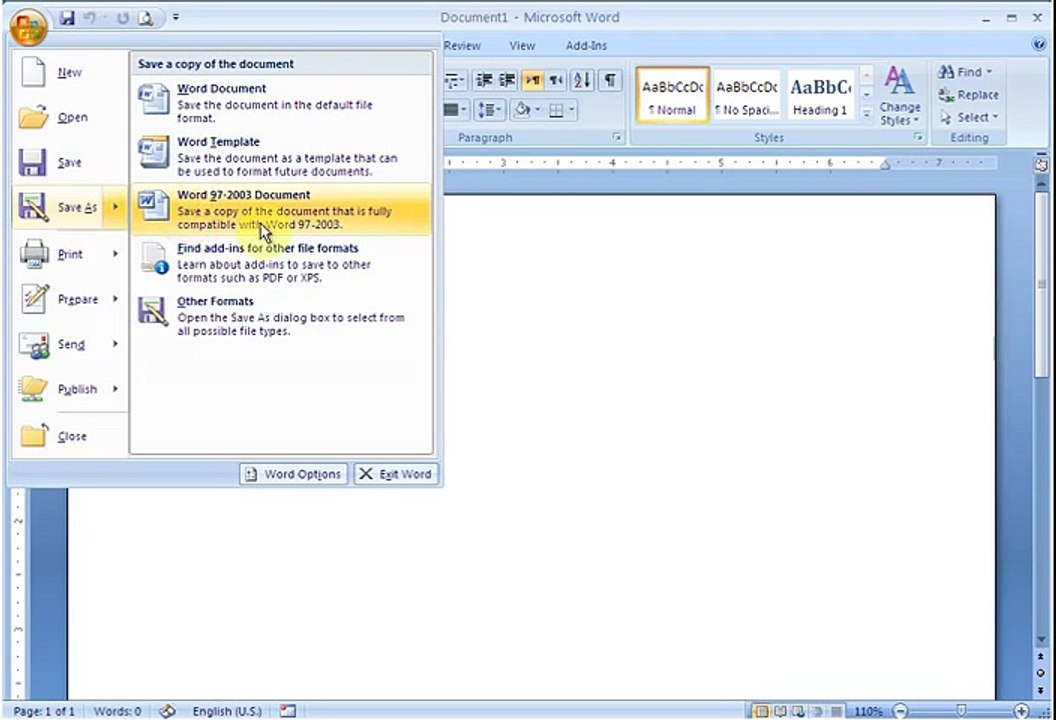Click the Zoom Out minus button
1056x720 pixels.
tap(900, 711)
